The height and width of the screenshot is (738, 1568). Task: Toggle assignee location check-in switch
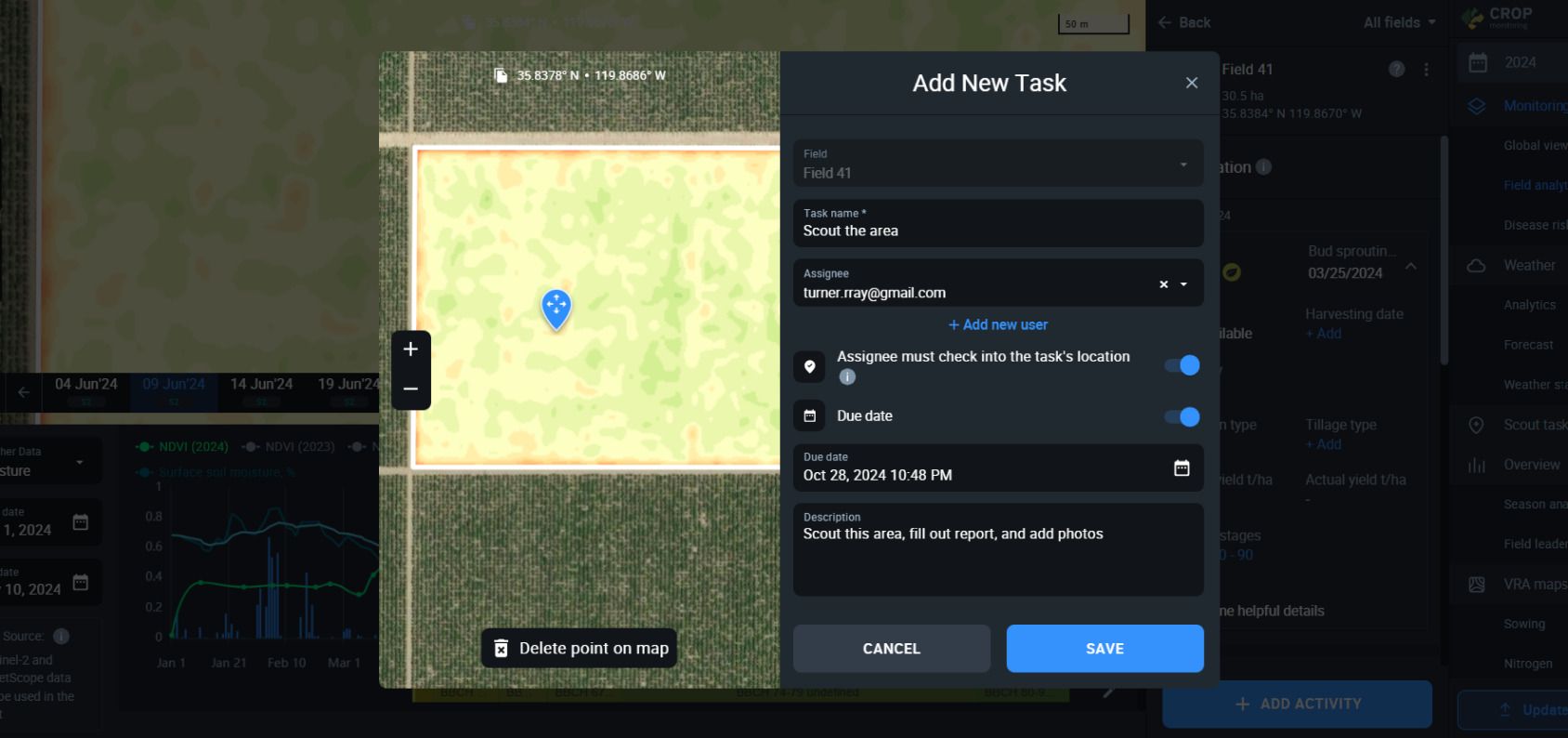tap(1183, 365)
